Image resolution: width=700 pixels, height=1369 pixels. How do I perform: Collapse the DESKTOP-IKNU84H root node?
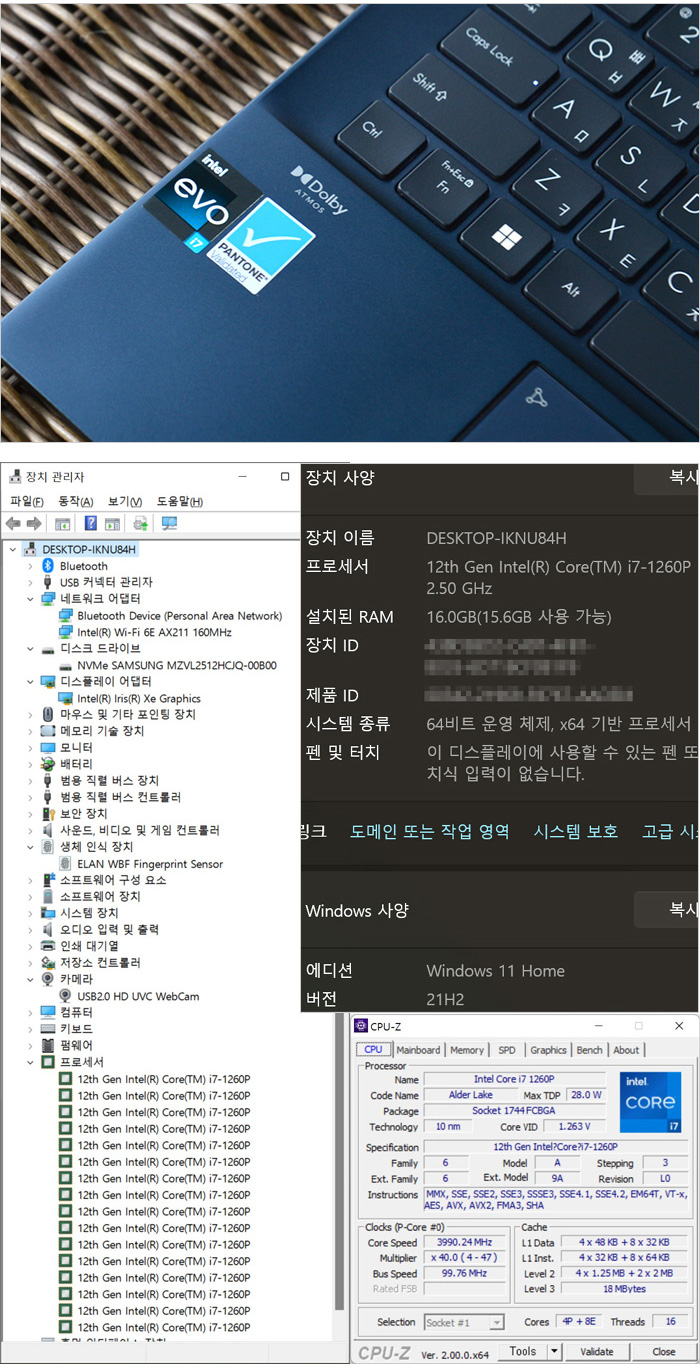(x=14, y=550)
